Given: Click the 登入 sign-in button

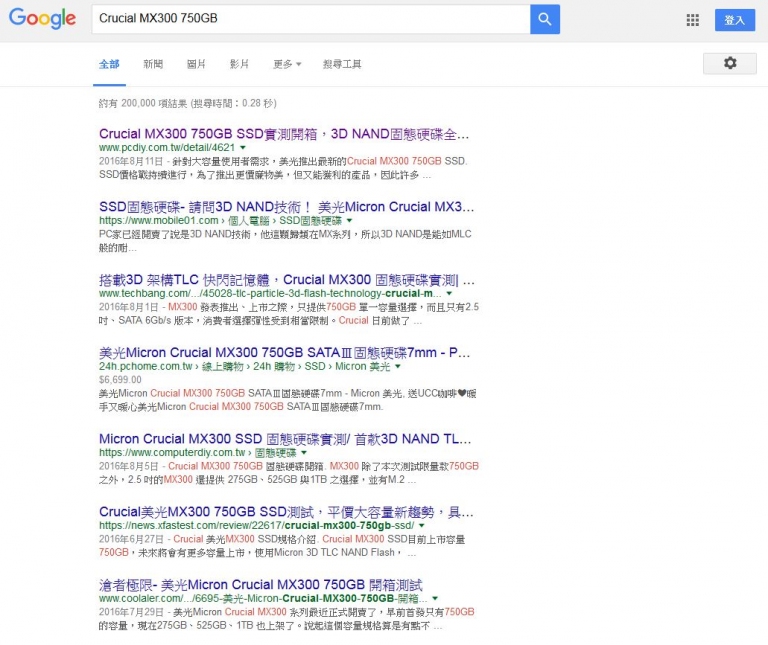Looking at the screenshot, I should pos(735,20).
